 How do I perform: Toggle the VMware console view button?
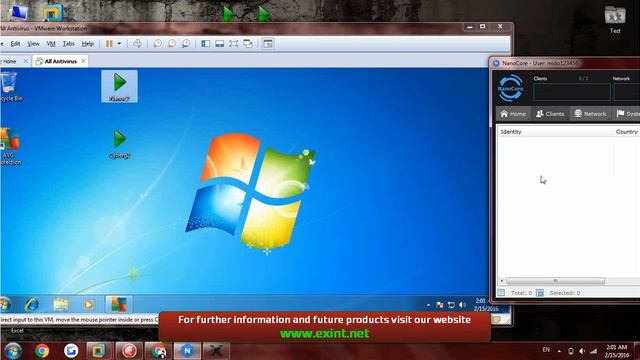pyautogui.click(x=268, y=44)
